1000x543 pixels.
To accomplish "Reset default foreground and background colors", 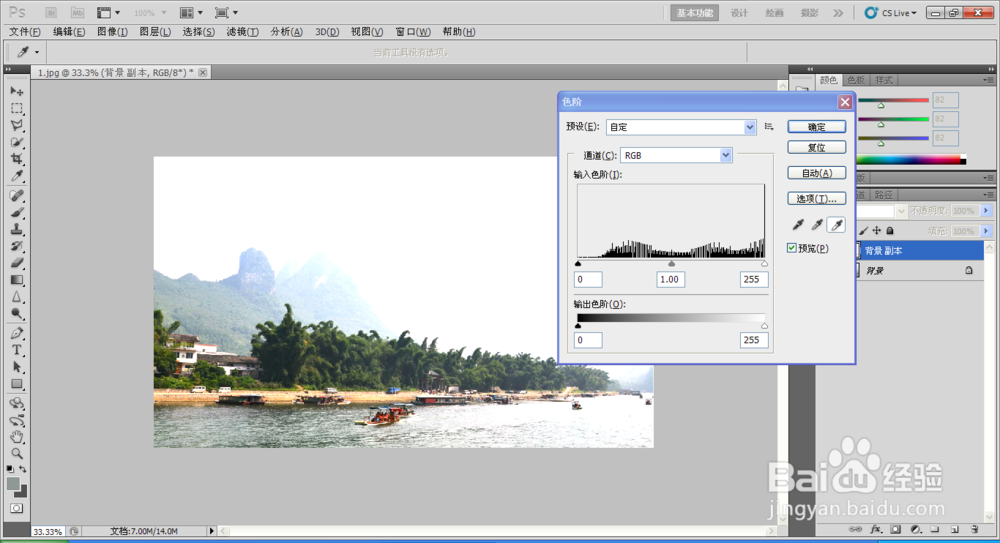I will click(x=10, y=469).
